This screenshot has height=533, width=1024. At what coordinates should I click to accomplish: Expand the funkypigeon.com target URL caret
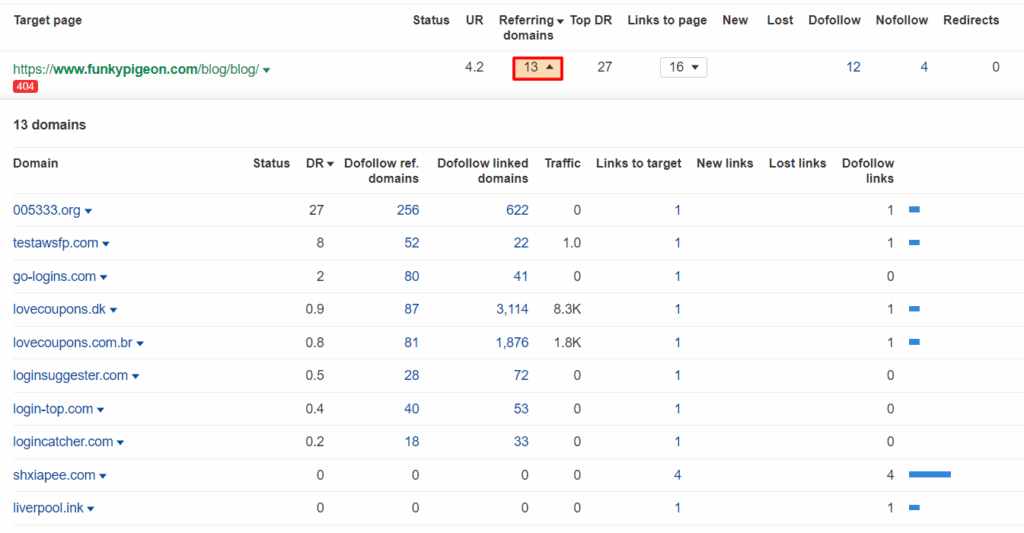(x=266, y=70)
